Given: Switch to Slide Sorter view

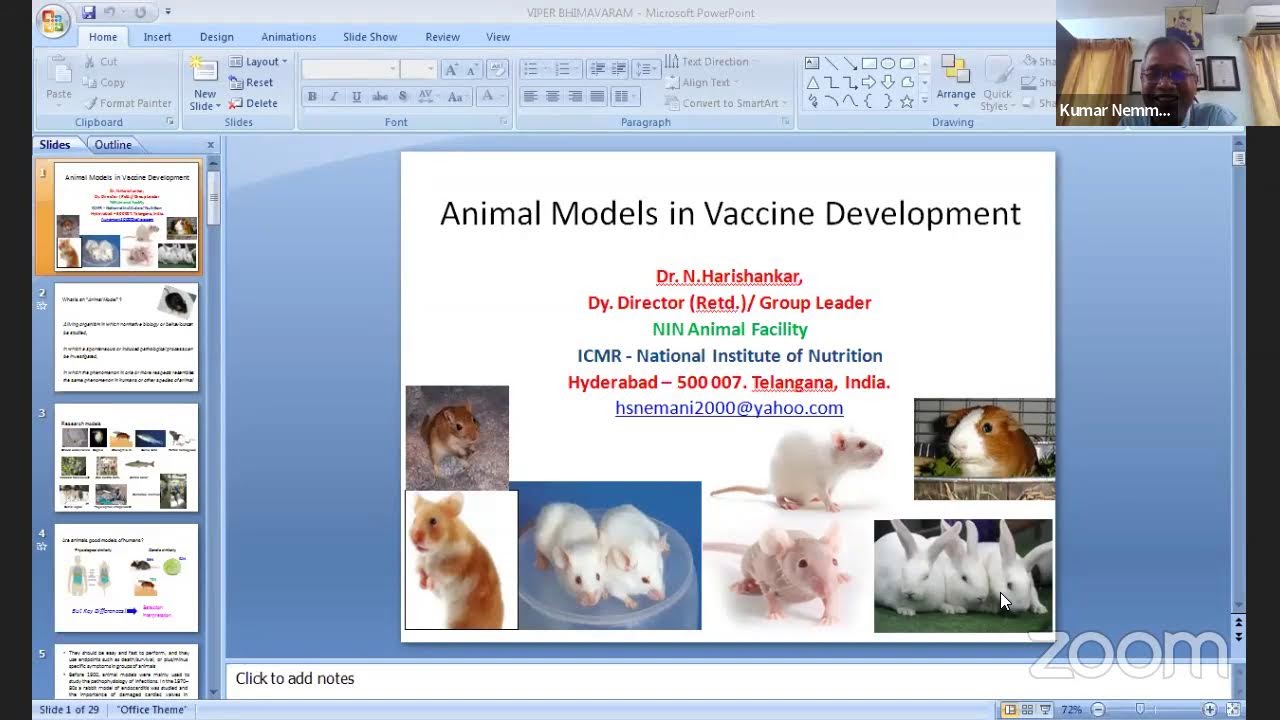Looking at the screenshot, I should [x=1028, y=709].
